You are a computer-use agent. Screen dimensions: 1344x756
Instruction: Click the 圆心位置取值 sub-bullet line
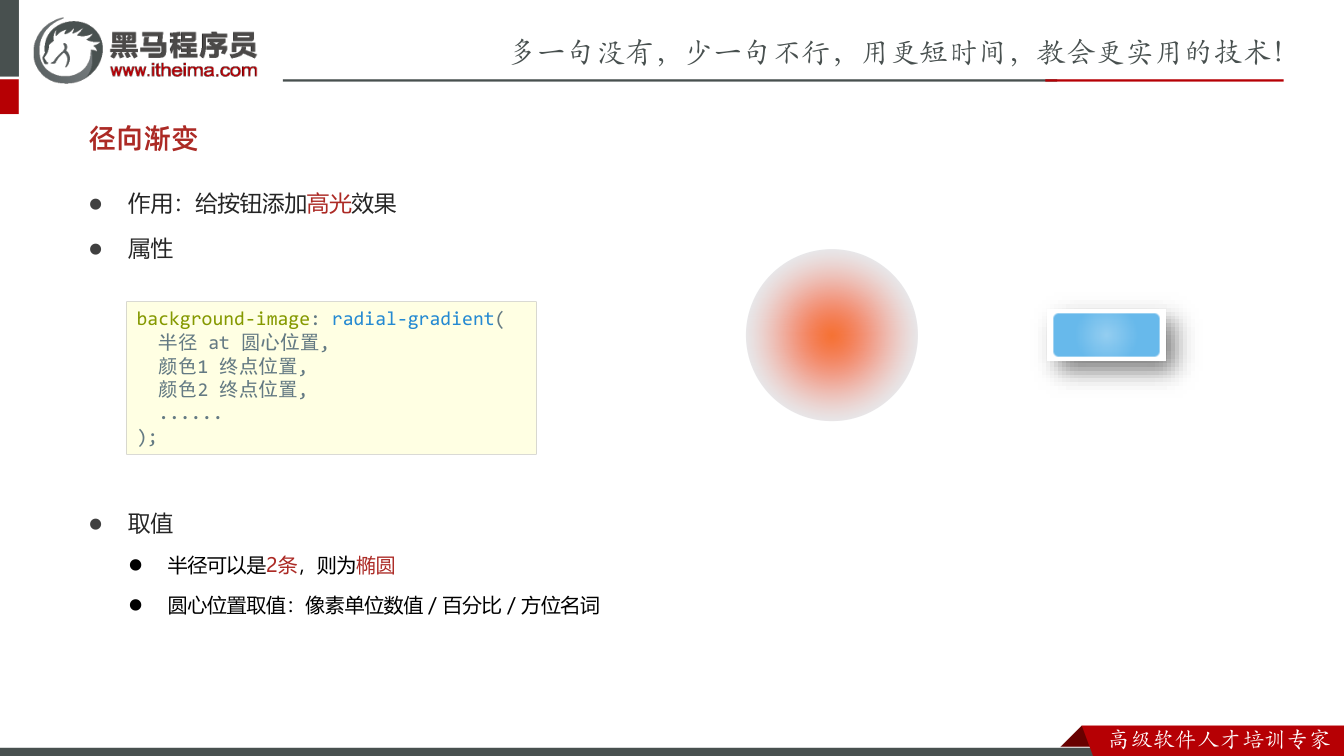(384, 605)
